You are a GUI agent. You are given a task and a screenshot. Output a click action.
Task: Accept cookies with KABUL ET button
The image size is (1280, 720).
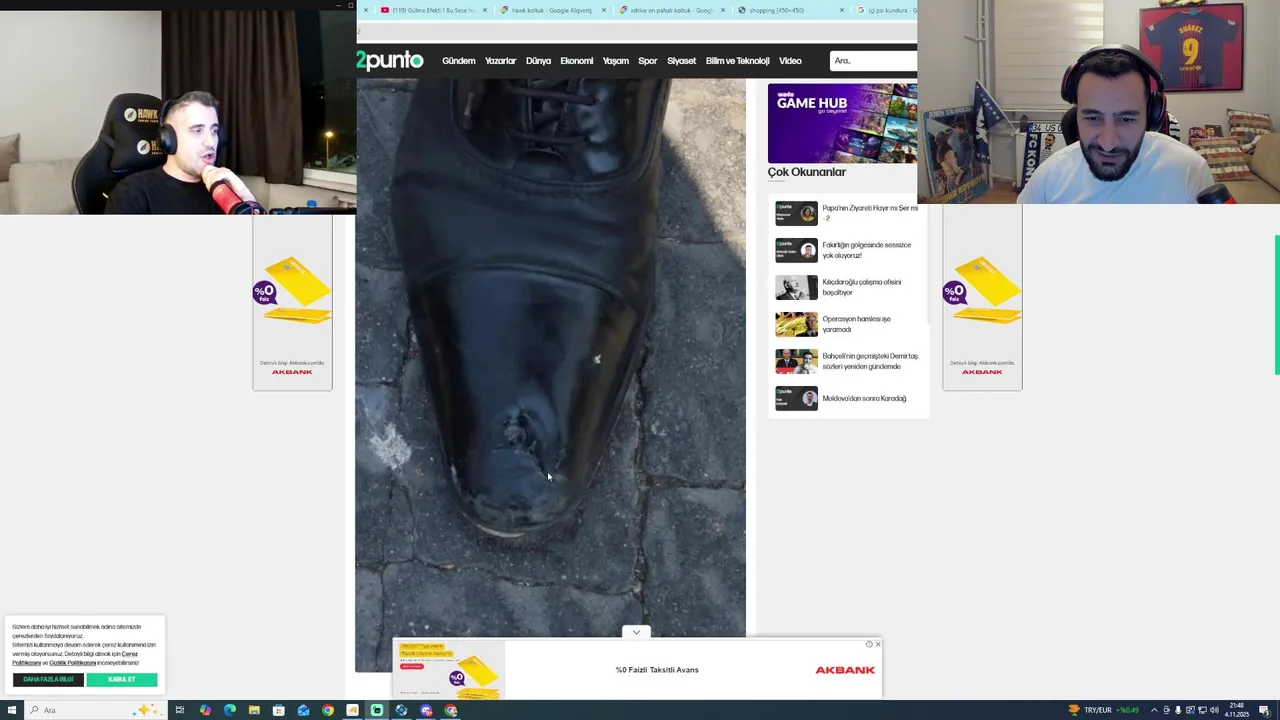coord(122,680)
